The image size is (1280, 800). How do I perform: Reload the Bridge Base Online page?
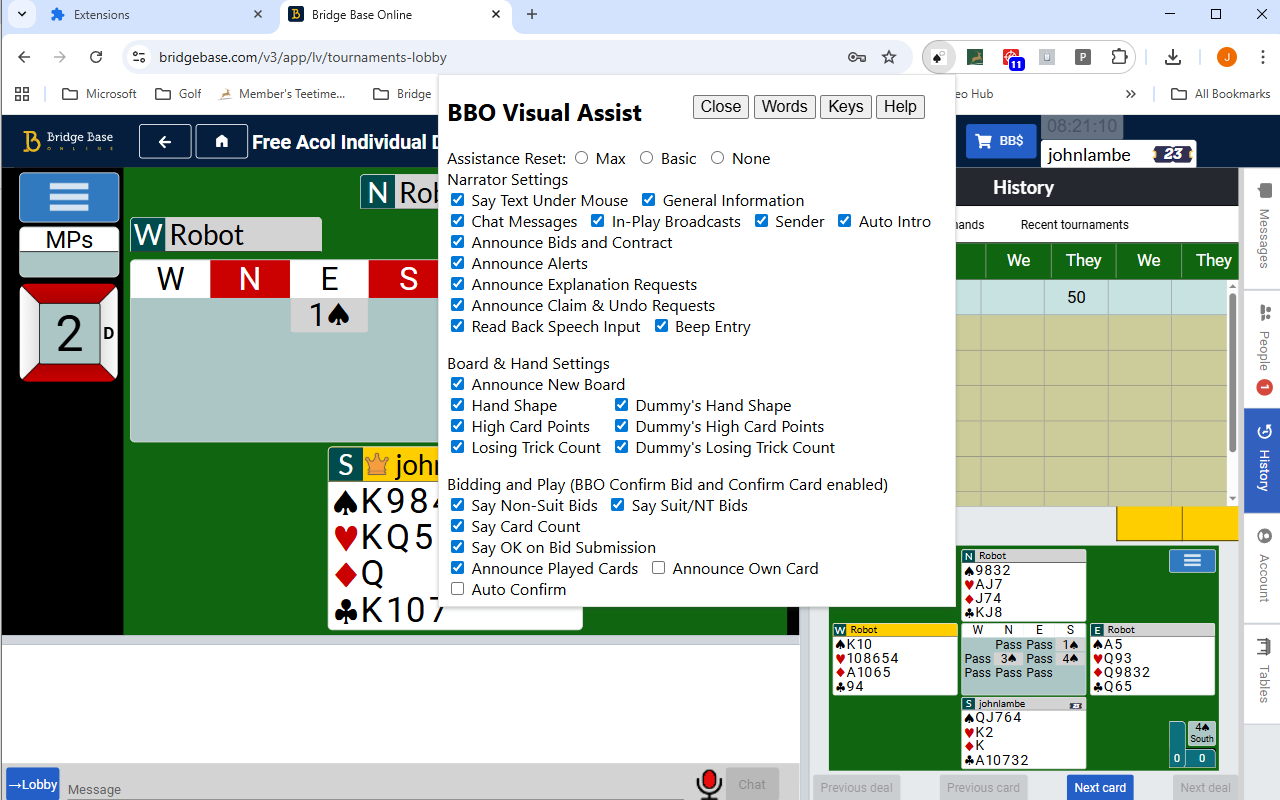click(x=96, y=57)
